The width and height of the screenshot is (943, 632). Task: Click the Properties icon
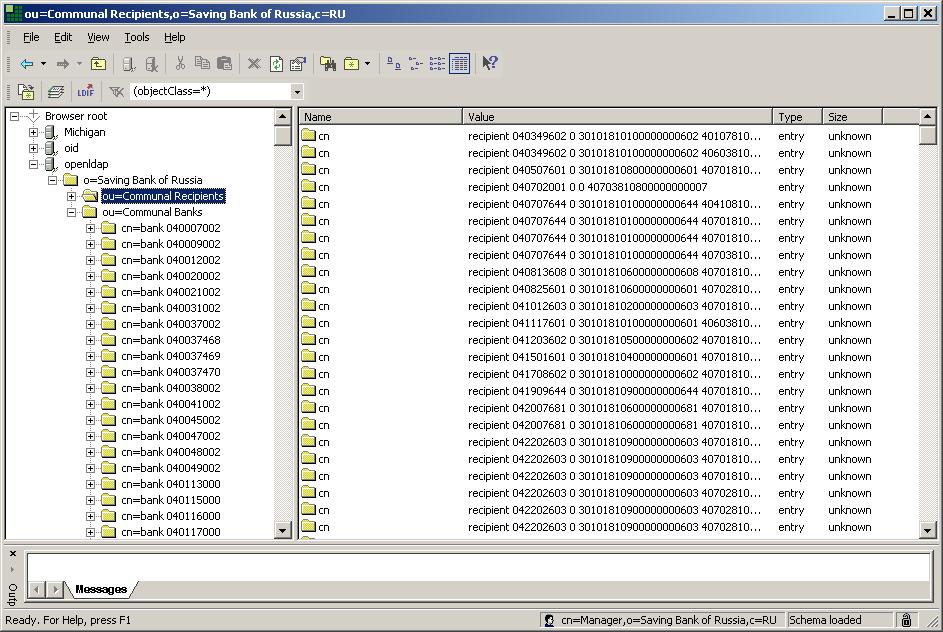tap(298, 63)
